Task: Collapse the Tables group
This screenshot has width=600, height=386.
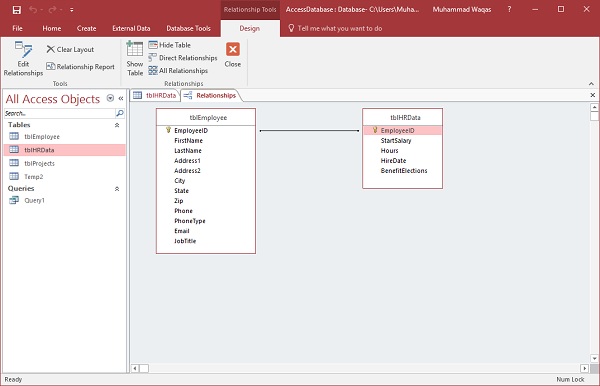Action: coord(117,125)
